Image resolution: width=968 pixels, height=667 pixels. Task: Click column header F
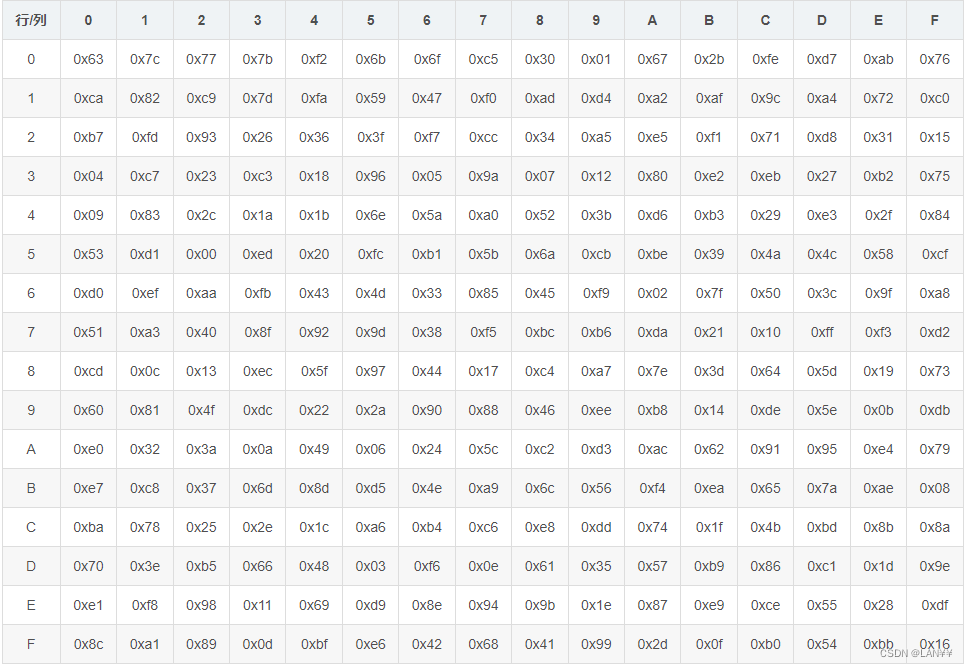point(934,20)
